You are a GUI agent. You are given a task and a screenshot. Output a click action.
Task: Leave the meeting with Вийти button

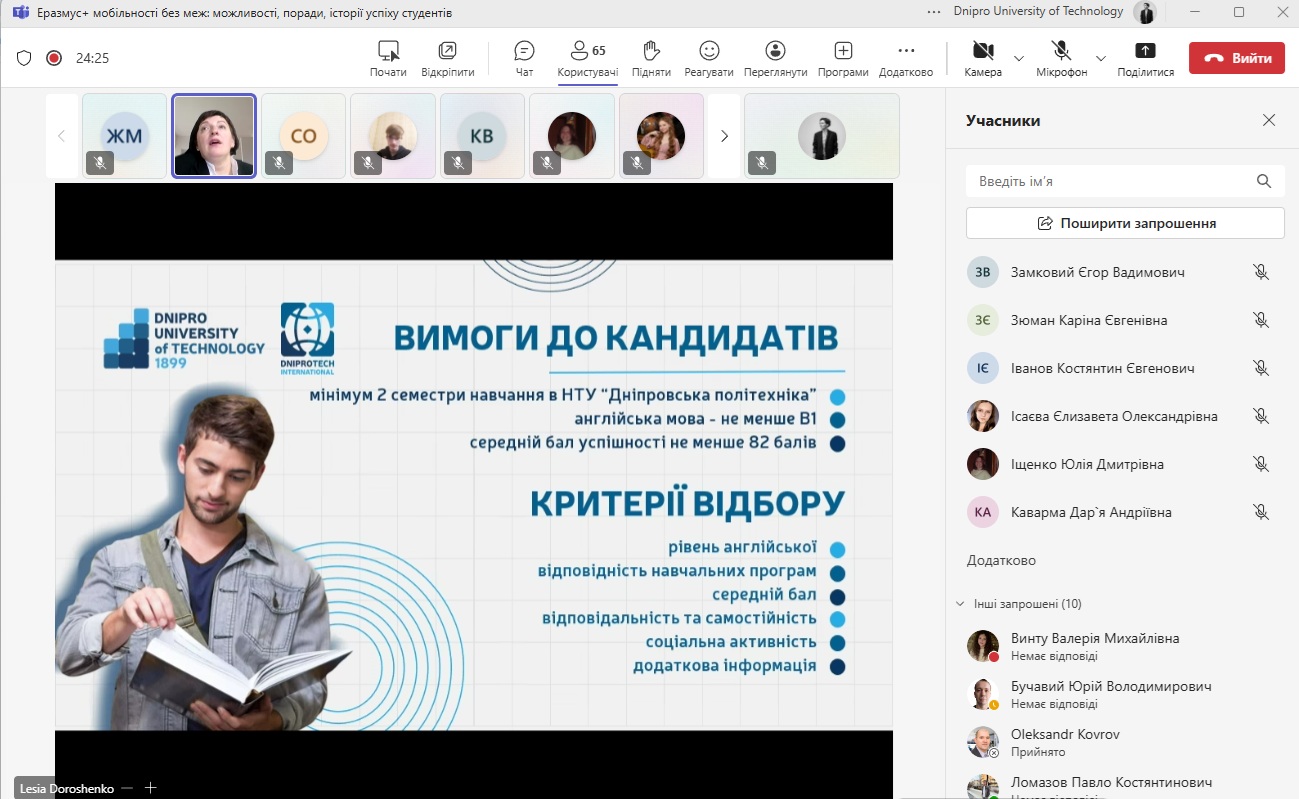click(1236, 58)
